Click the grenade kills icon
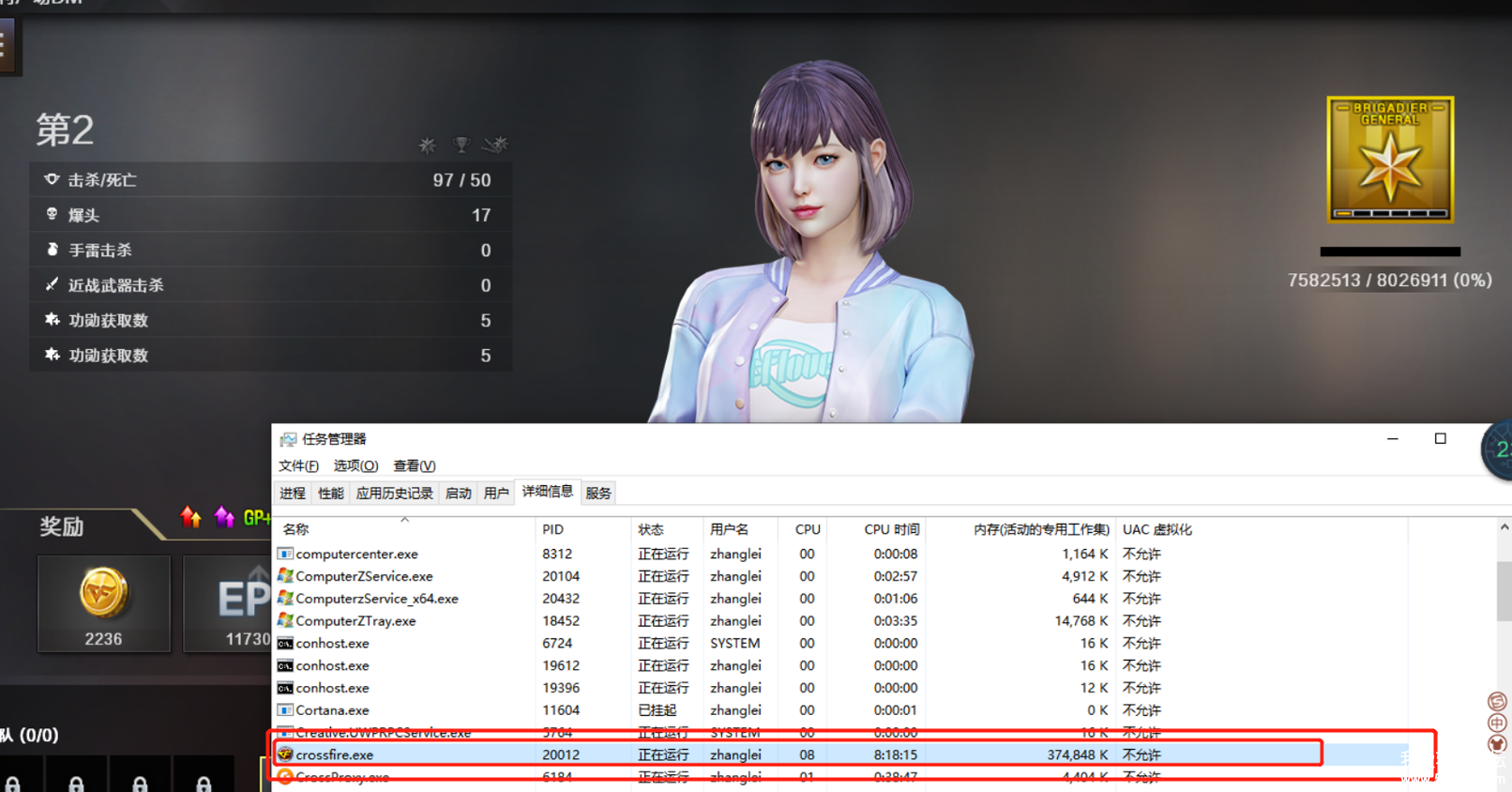This screenshot has height=792, width=1512. pos(52,250)
